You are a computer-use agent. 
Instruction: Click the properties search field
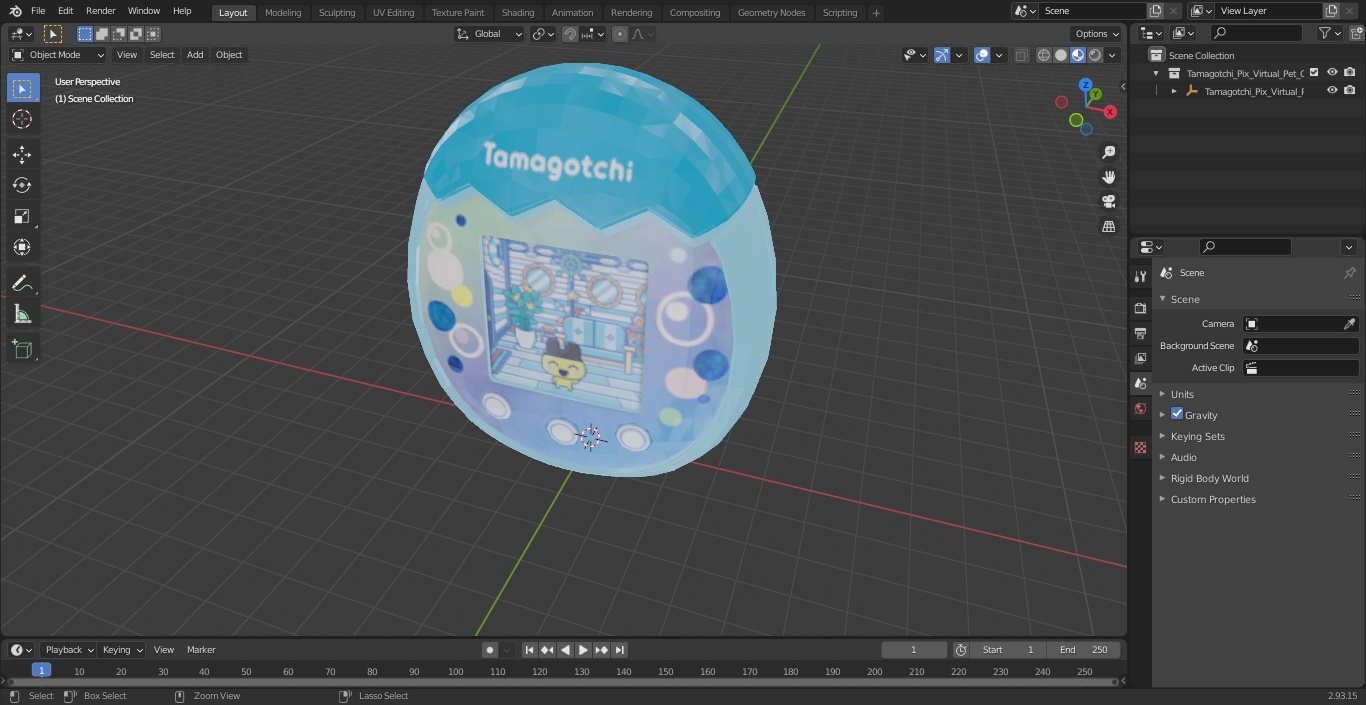(1245, 247)
